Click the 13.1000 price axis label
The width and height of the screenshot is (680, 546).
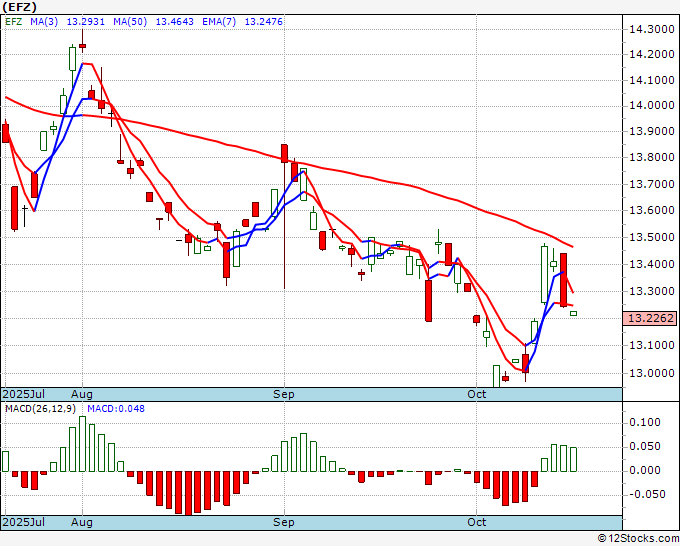click(652, 346)
